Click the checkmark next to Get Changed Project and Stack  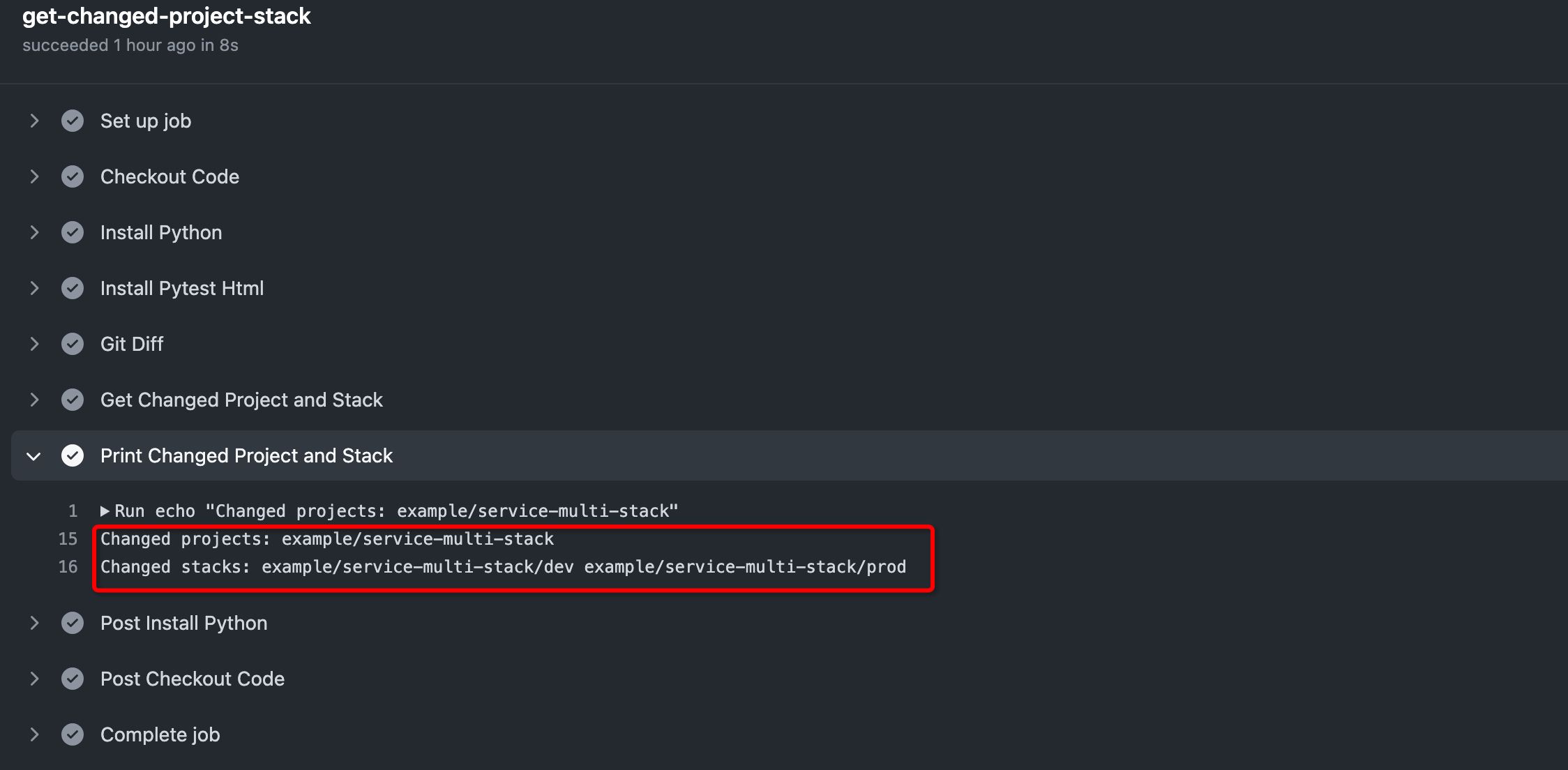tap(73, 400)
